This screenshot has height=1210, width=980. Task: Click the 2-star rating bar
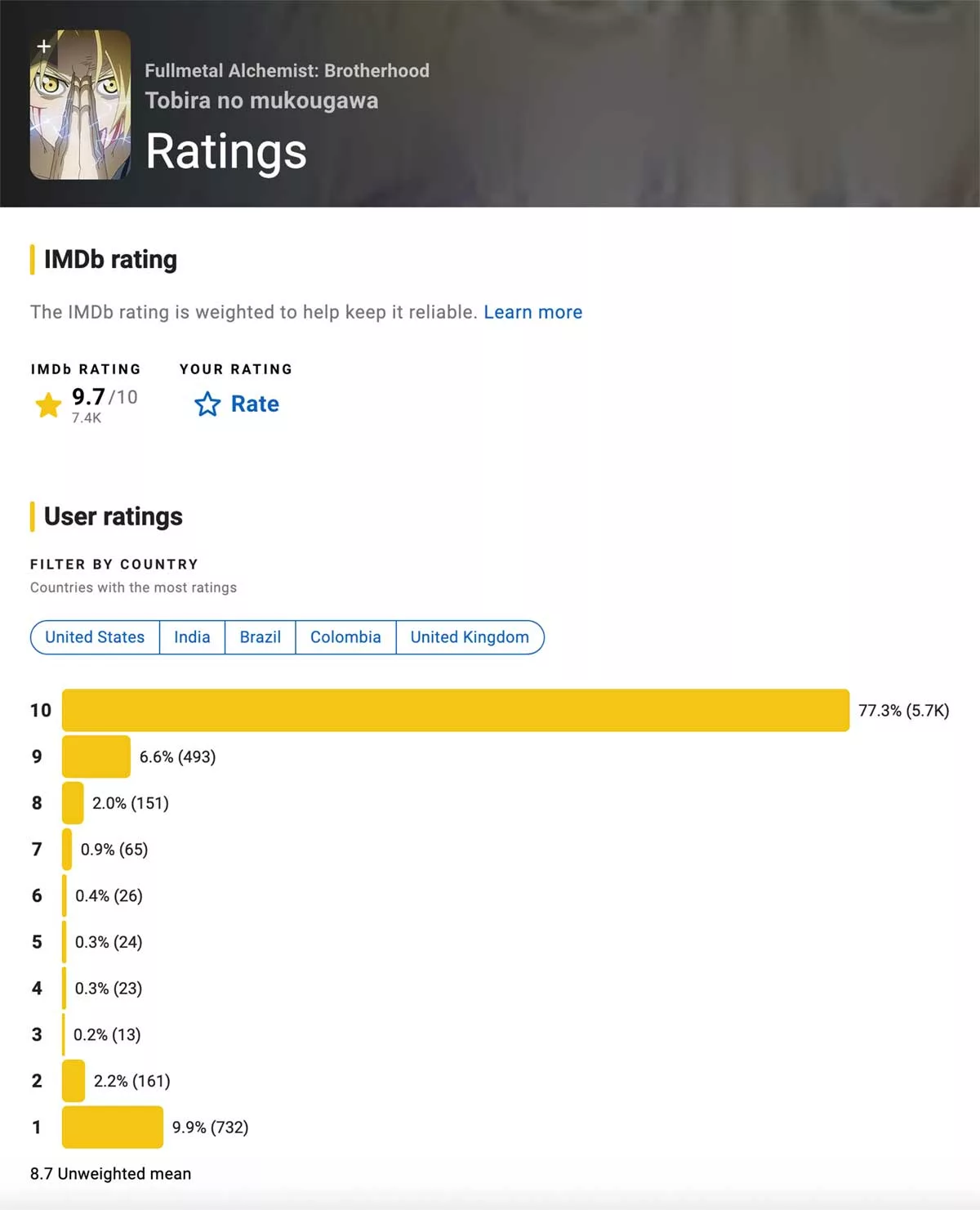coord(73,1081)
